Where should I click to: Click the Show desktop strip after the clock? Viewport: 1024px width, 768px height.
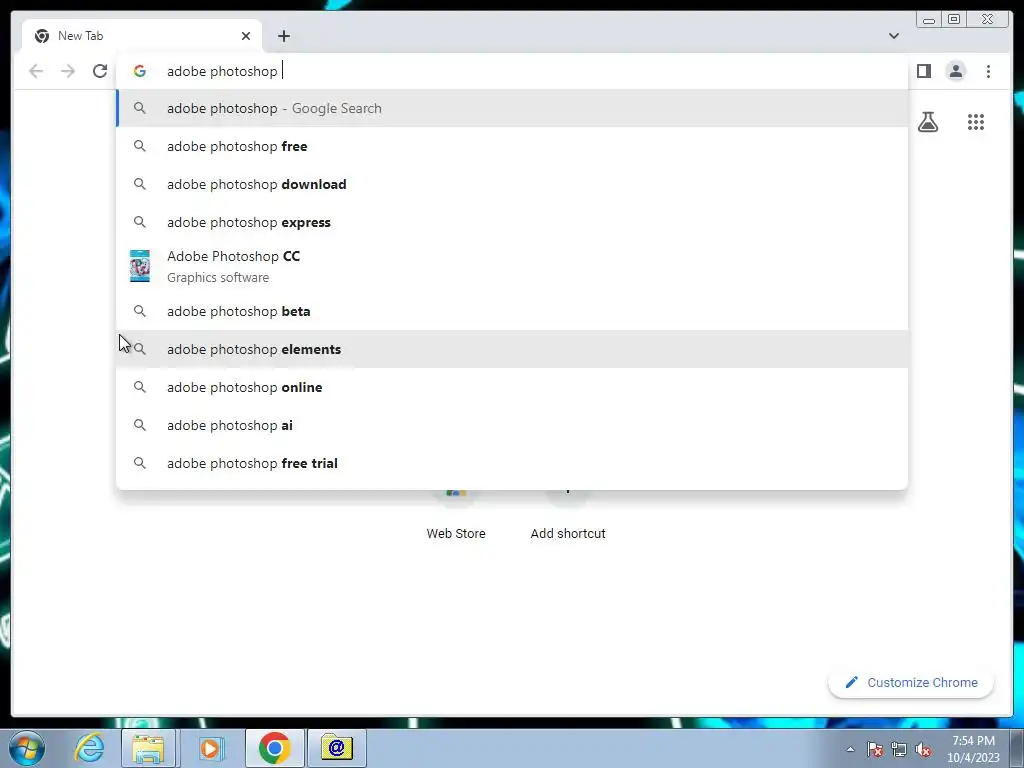coord(1017,748)
